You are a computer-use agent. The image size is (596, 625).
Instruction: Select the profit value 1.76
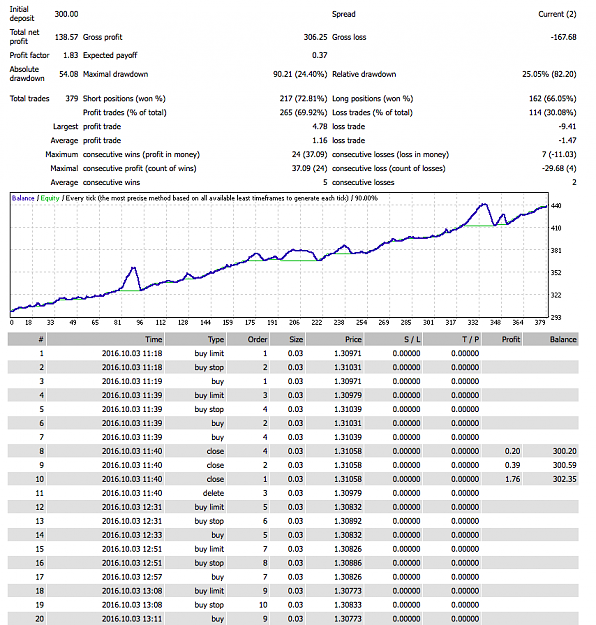coord(512,479)
